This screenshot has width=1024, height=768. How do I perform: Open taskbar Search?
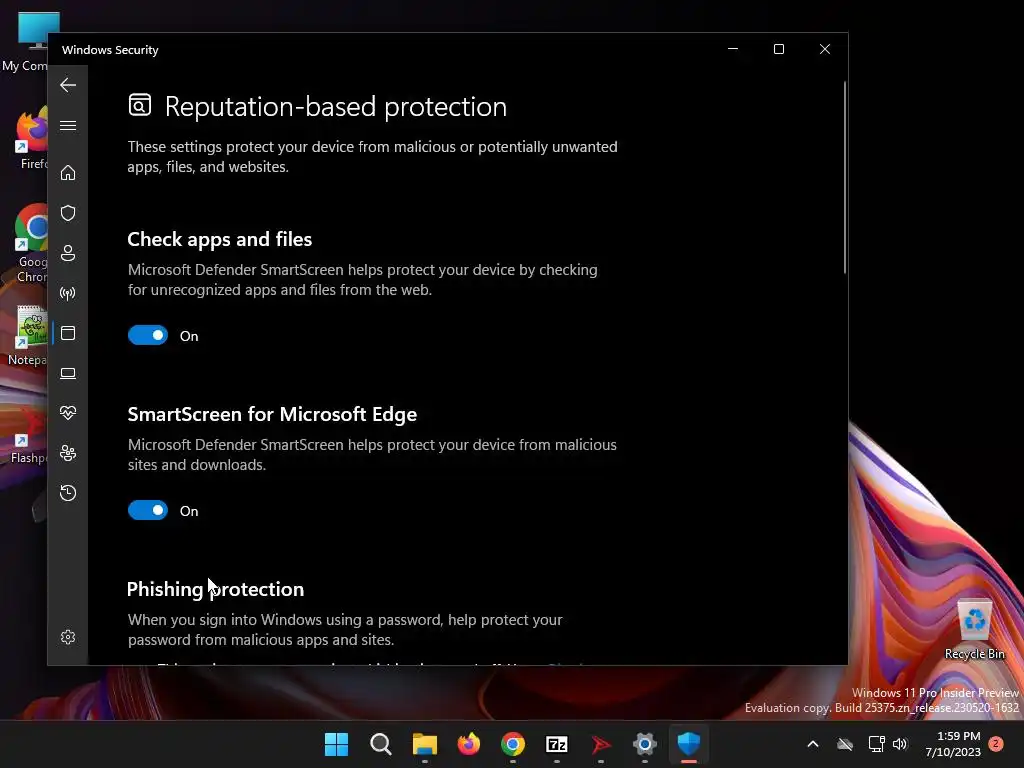pyautogui.click(x=381, y=744)
